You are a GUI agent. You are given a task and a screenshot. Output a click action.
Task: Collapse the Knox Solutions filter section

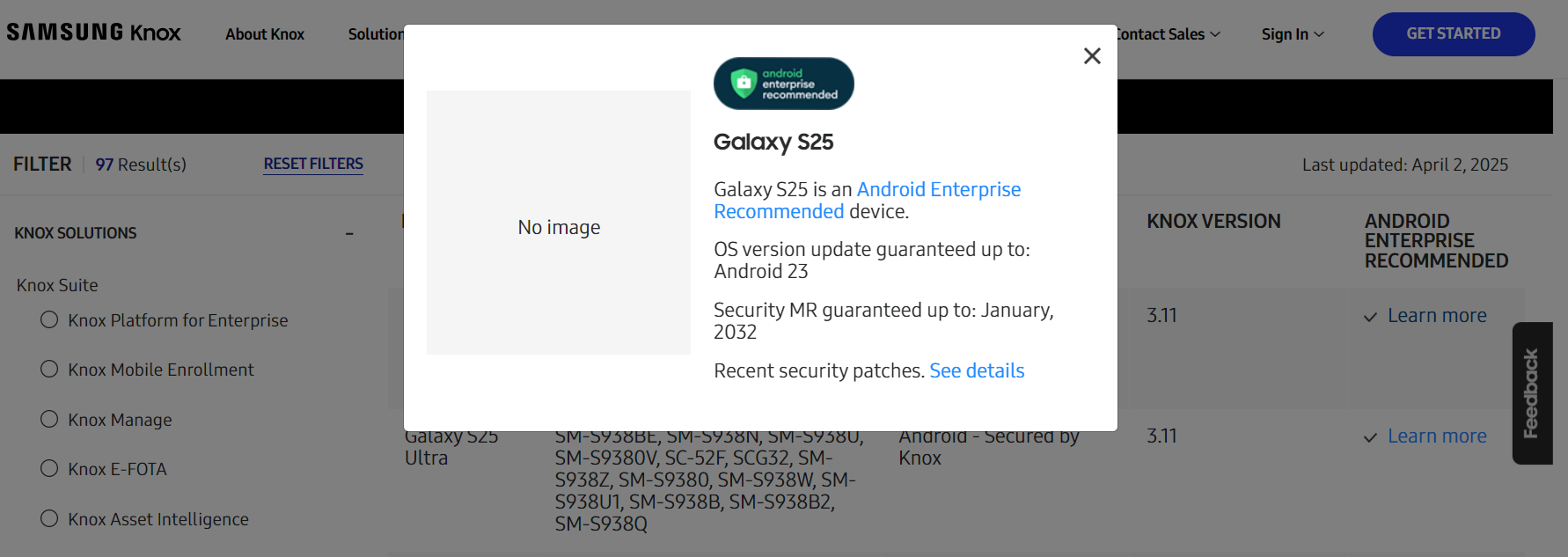coord(349,233)
